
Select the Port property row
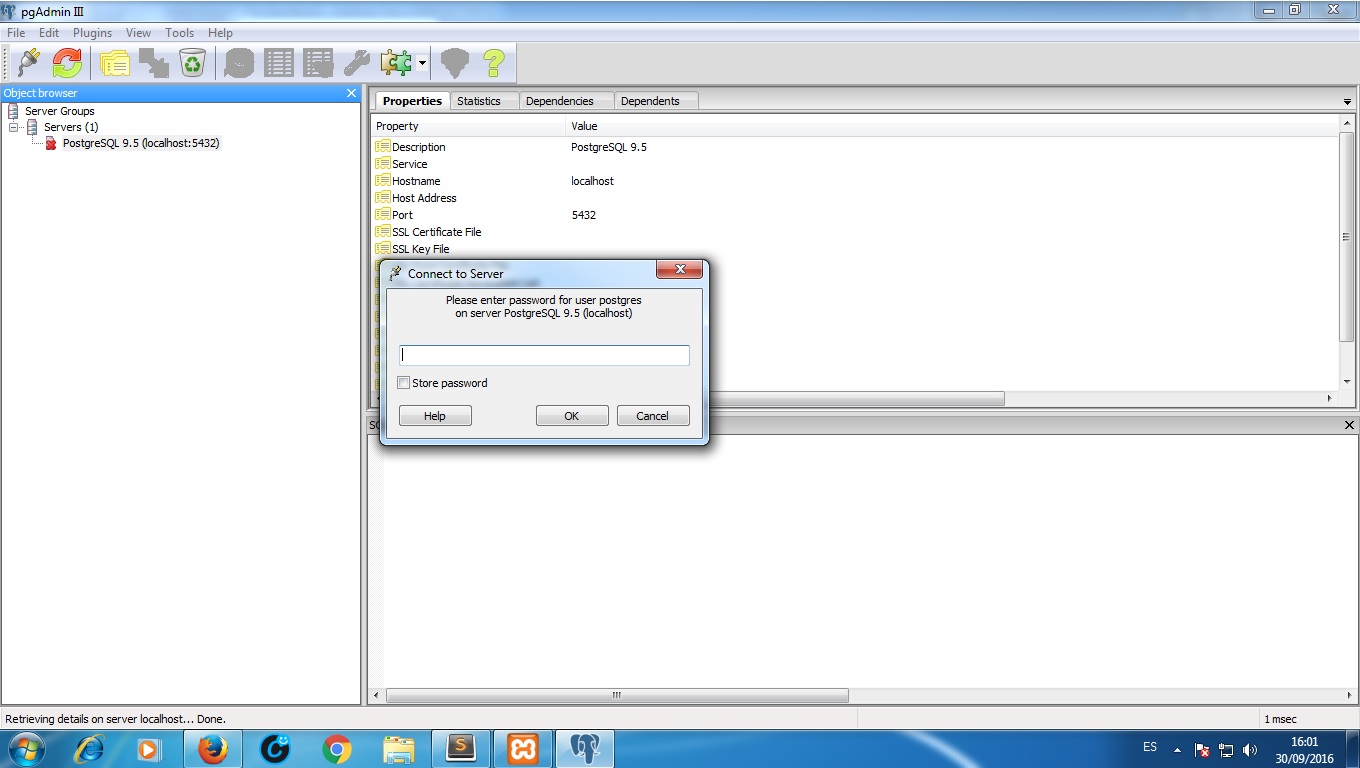855,215
